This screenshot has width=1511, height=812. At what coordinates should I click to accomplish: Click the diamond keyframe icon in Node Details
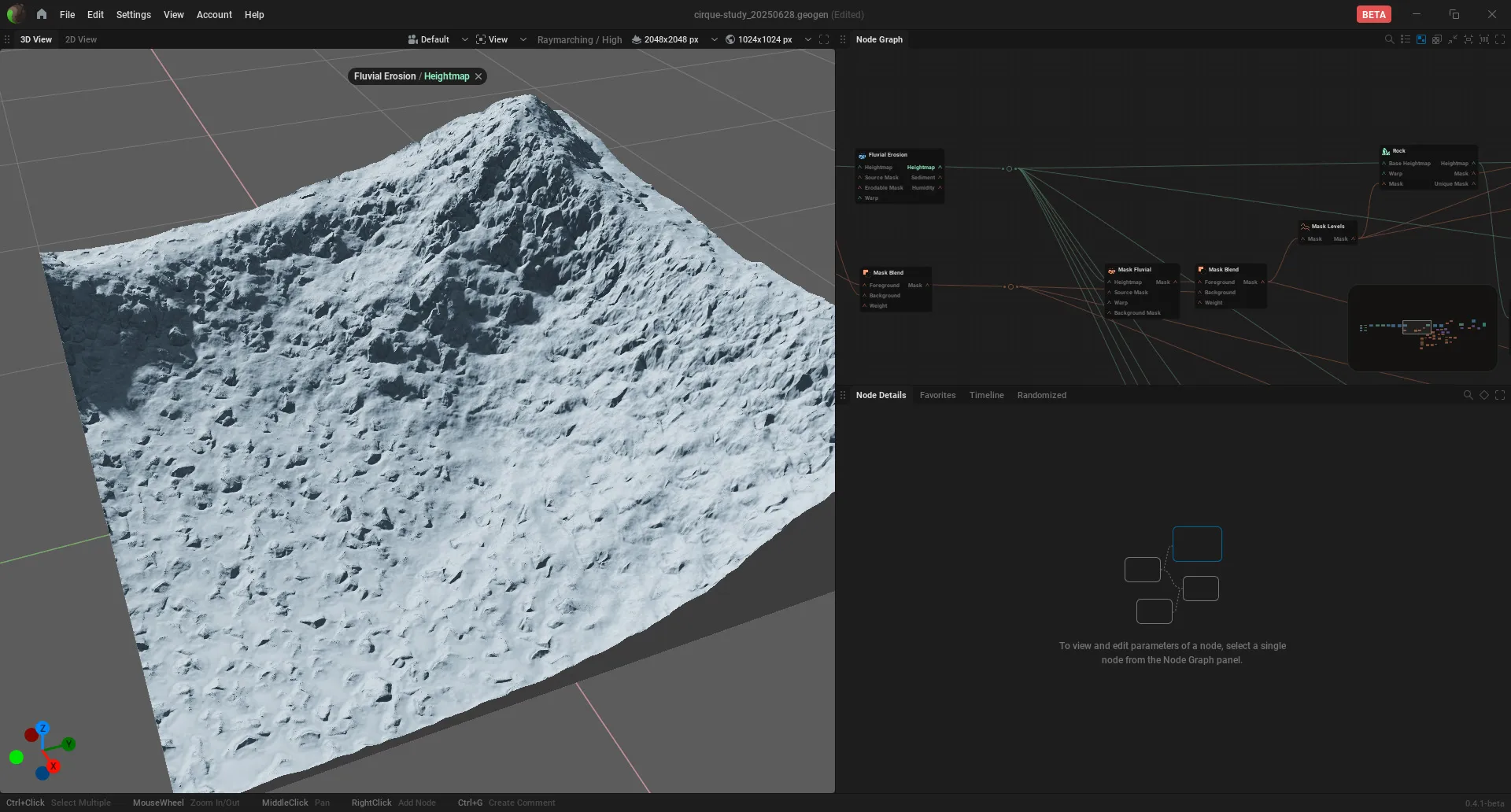(1484, 395)
